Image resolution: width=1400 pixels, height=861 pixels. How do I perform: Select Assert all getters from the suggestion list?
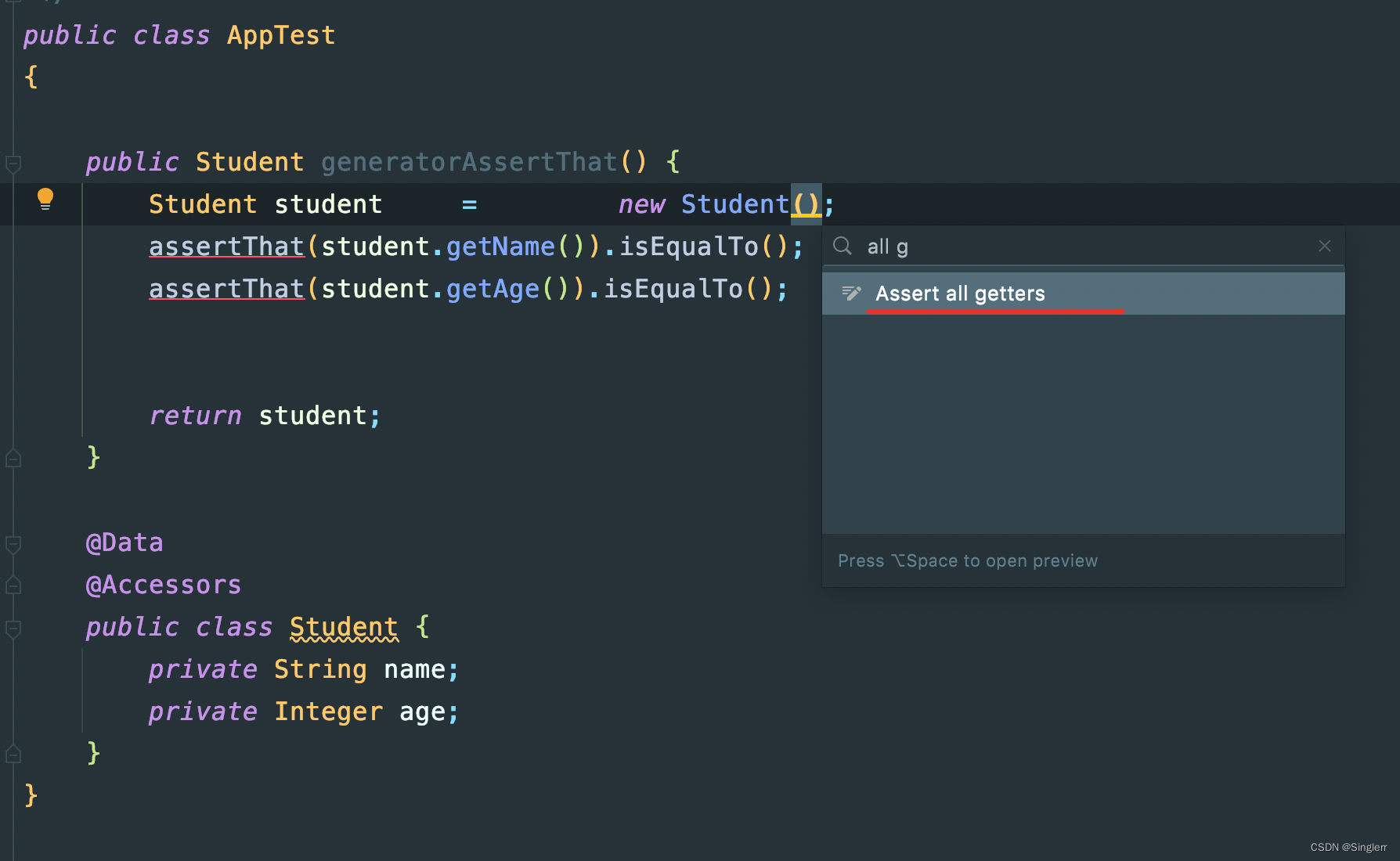point(959,293)
